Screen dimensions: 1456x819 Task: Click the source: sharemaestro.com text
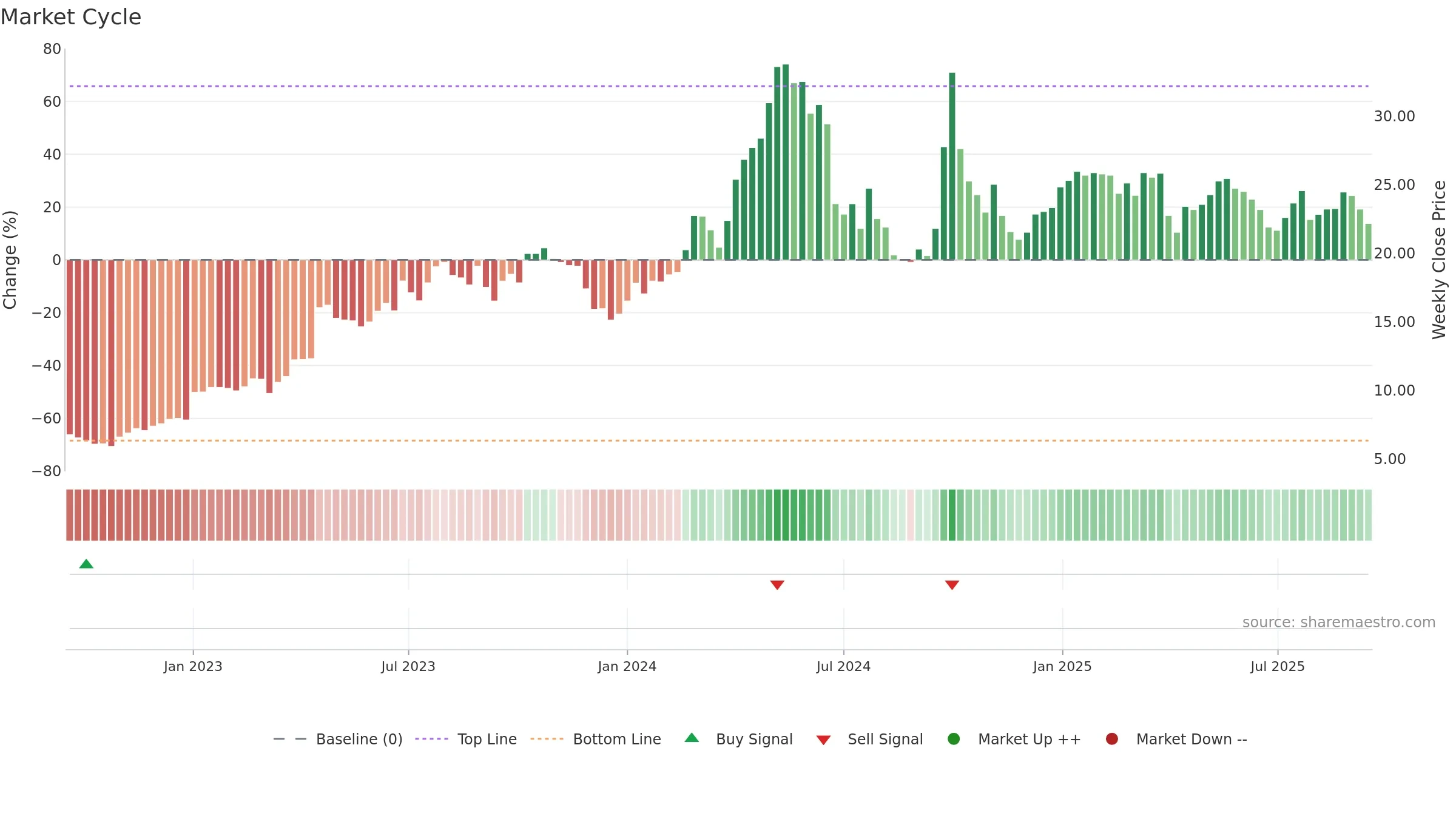1339,622
